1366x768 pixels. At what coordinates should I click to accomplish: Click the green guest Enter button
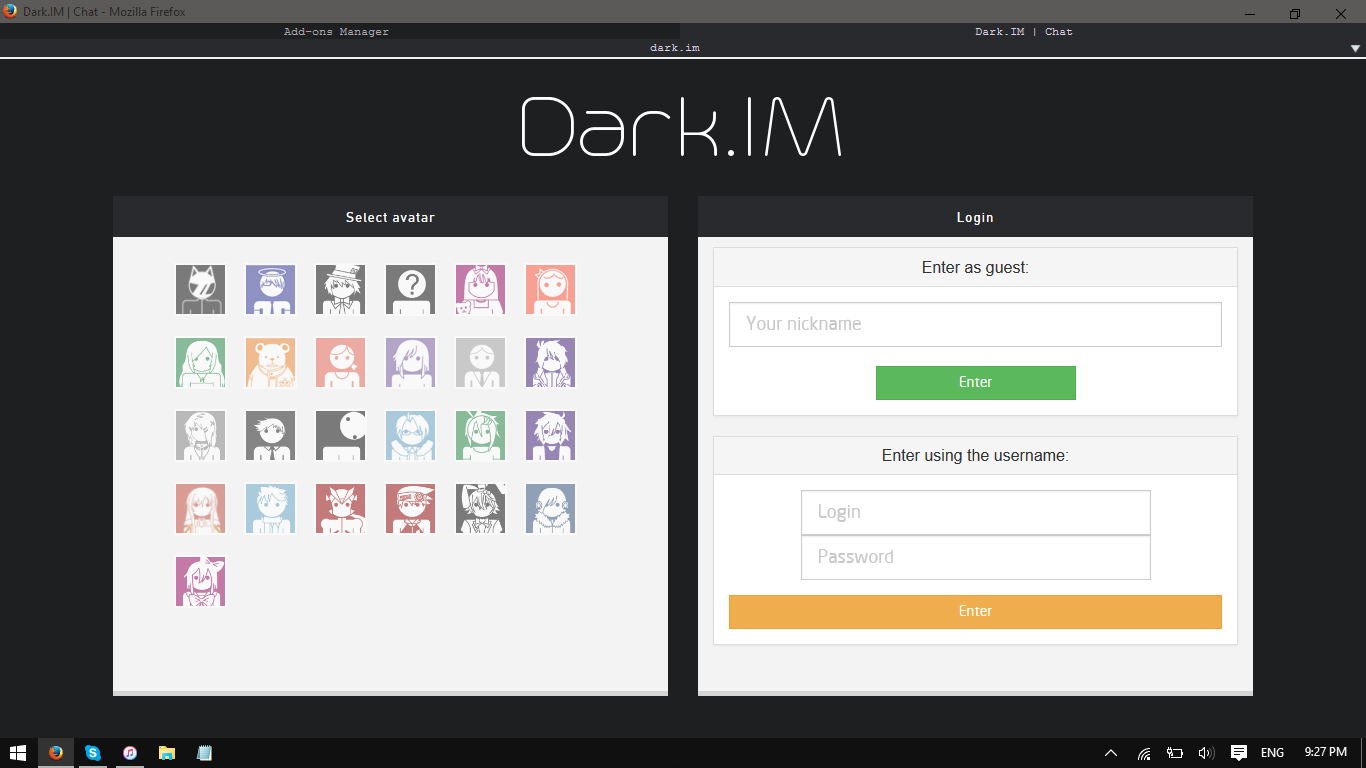coord(975,382)
